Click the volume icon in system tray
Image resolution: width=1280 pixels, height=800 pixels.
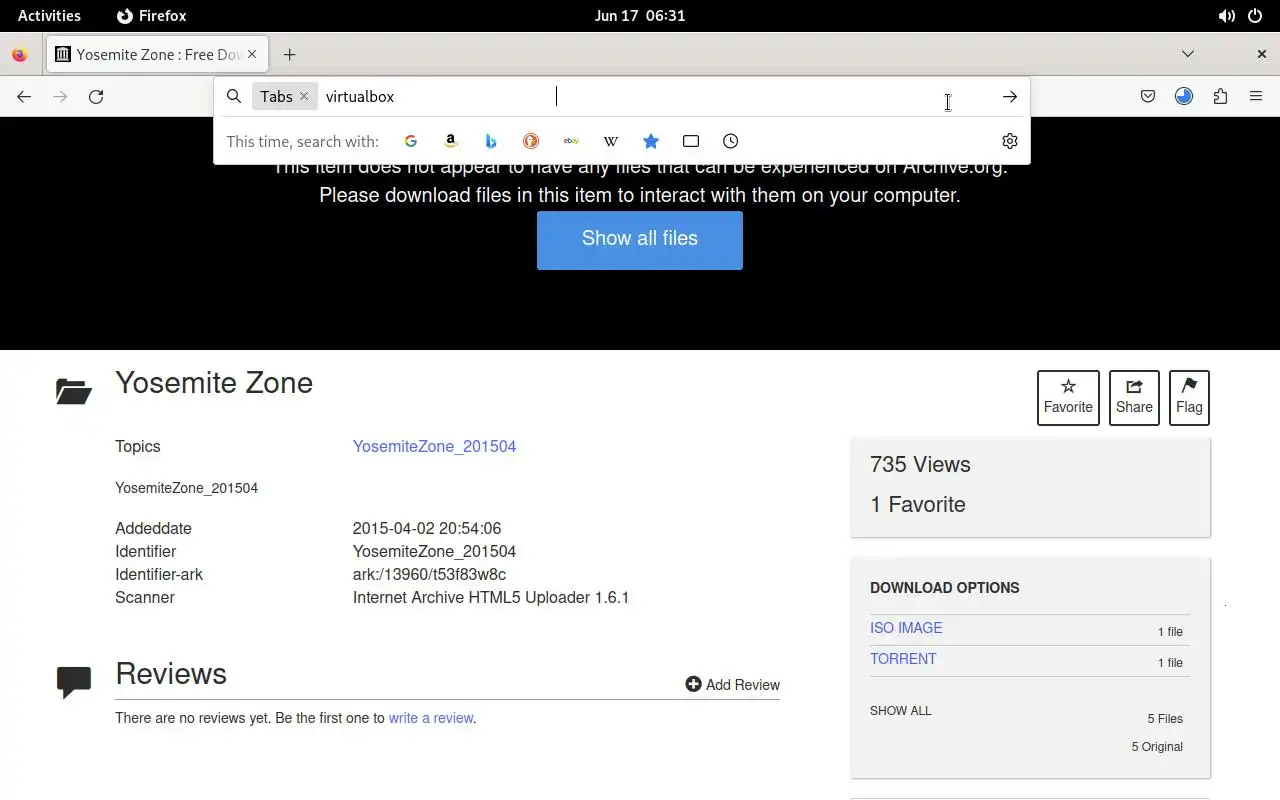(x=1226, y=16)
